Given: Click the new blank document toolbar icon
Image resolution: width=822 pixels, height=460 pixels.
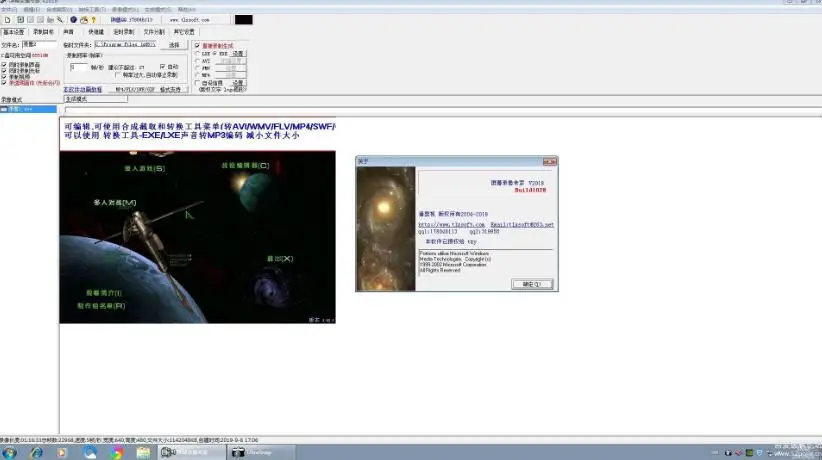Looking at the screenshot, I should (x=7, y=20).
